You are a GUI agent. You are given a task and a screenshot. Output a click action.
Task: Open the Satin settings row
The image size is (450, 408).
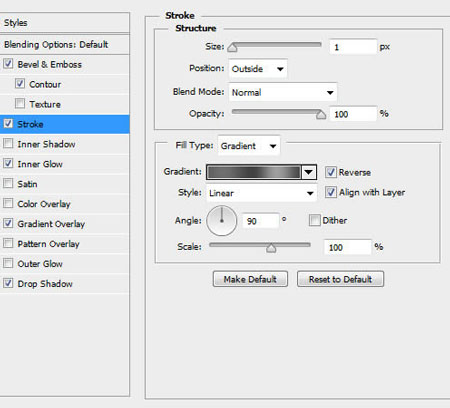tap(27, 184)
